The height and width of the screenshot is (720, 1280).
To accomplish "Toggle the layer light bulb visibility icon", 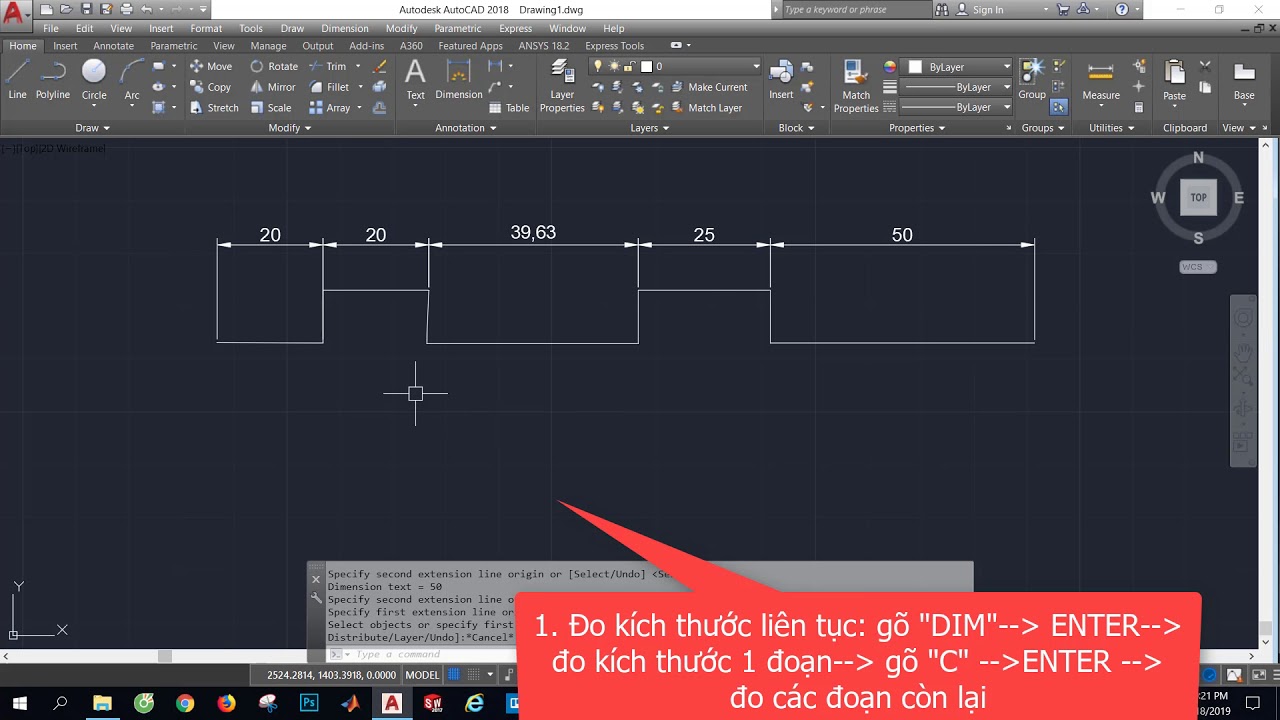I will (x=597, y=64).
